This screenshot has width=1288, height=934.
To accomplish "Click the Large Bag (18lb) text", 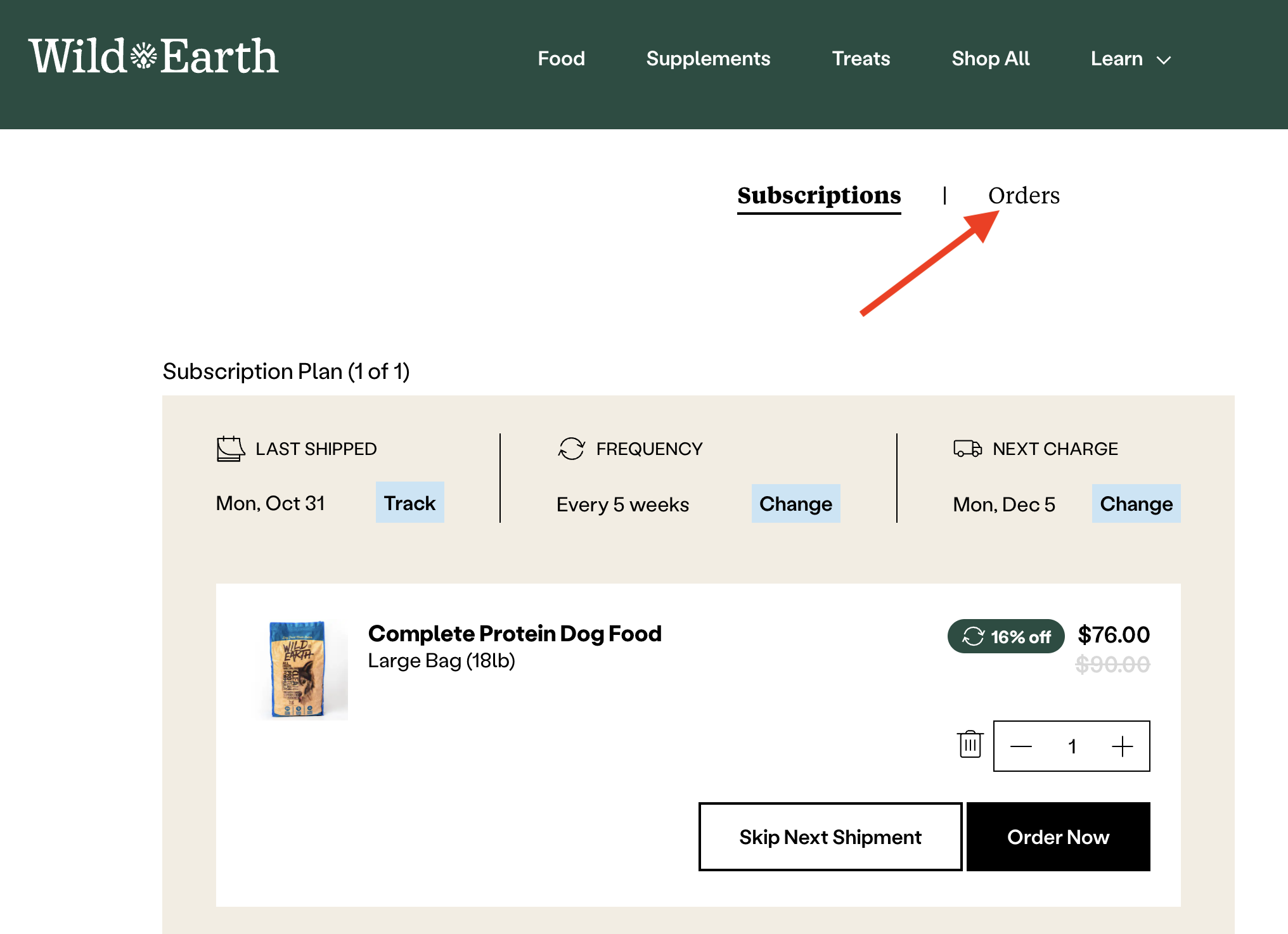I will point(441,661).
